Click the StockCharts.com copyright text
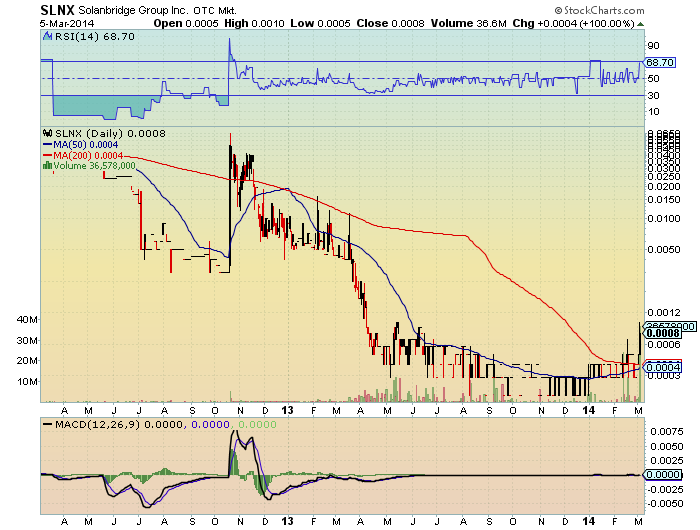Image resolution: width=700 pixels, height=530 pixels. coord(600,10)
